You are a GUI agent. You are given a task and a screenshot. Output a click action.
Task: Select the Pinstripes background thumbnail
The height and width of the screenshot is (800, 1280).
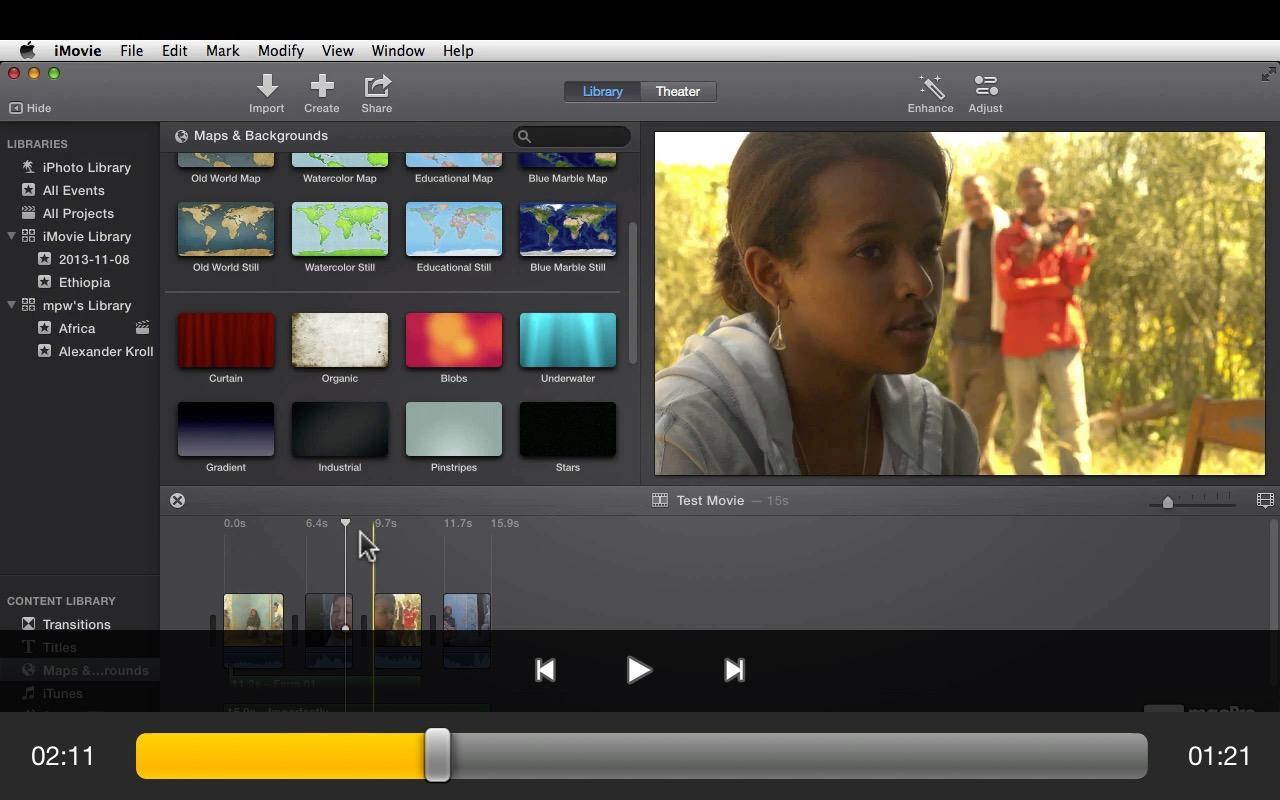click(454, 429)
